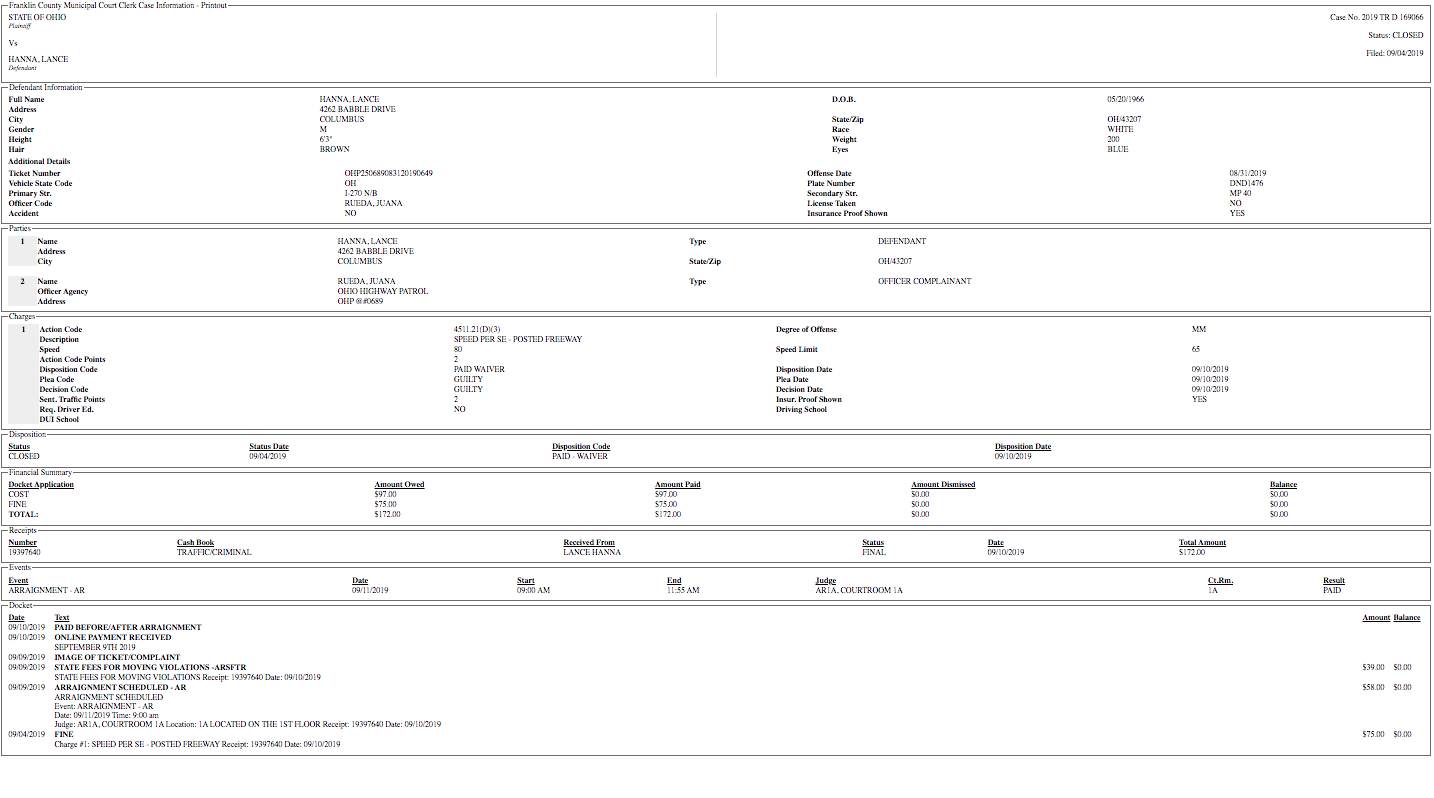
Task: Click docket entry PAID BEFORE/AFTER ARRAIGNMENT
Action: (128, 627)
